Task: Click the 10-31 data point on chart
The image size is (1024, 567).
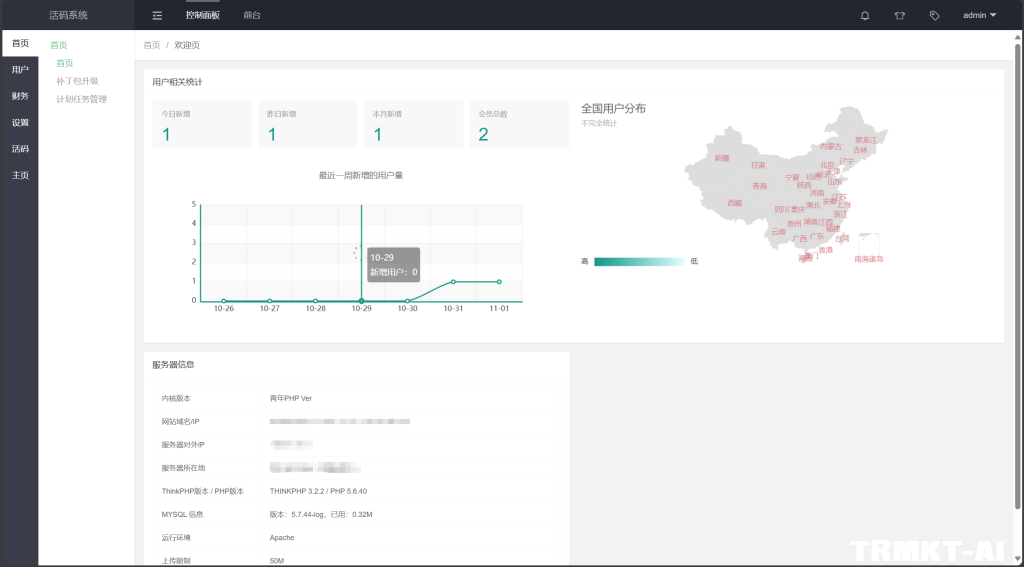Action: click(453, 282)
